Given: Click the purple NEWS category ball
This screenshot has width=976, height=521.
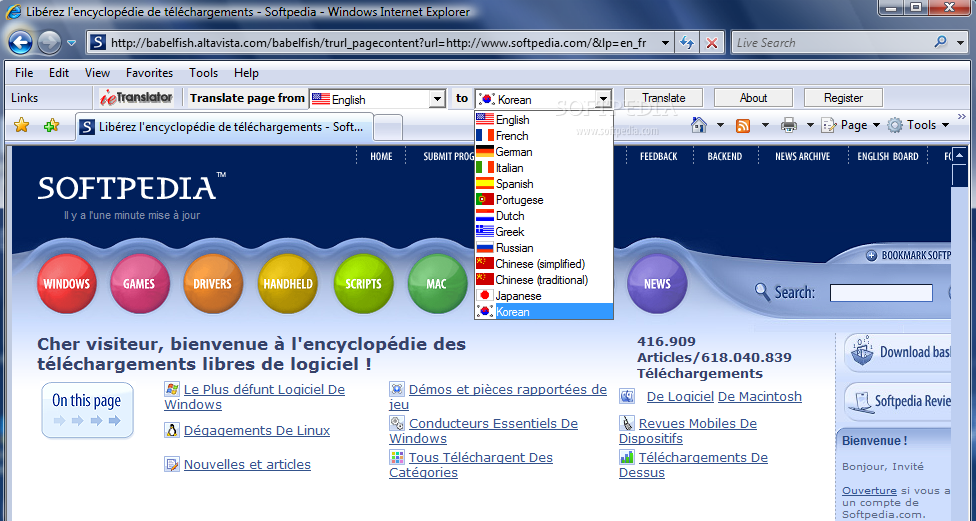Looking at the screenshot, I should pyautogui.click(x=657, y=284).
